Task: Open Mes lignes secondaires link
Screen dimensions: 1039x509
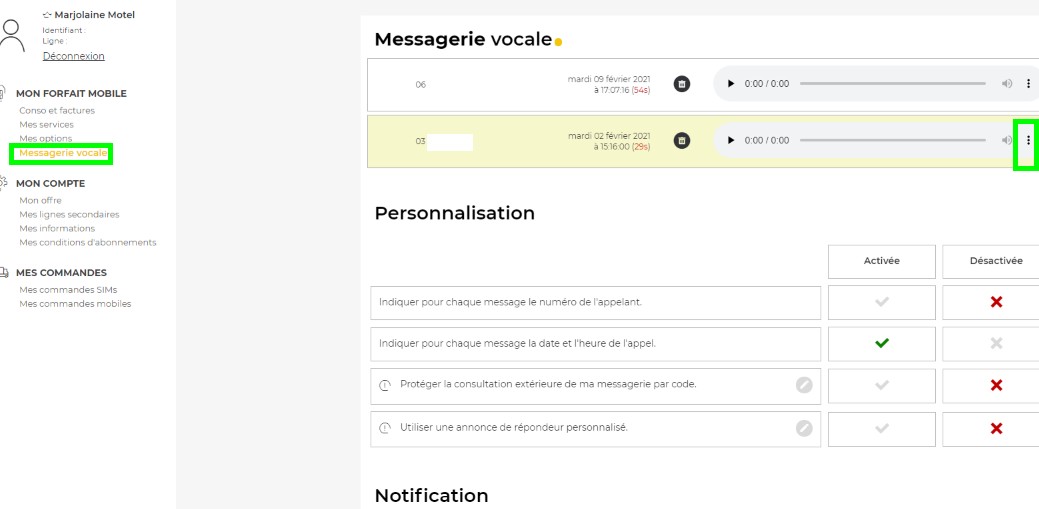Action: point(69,214)
